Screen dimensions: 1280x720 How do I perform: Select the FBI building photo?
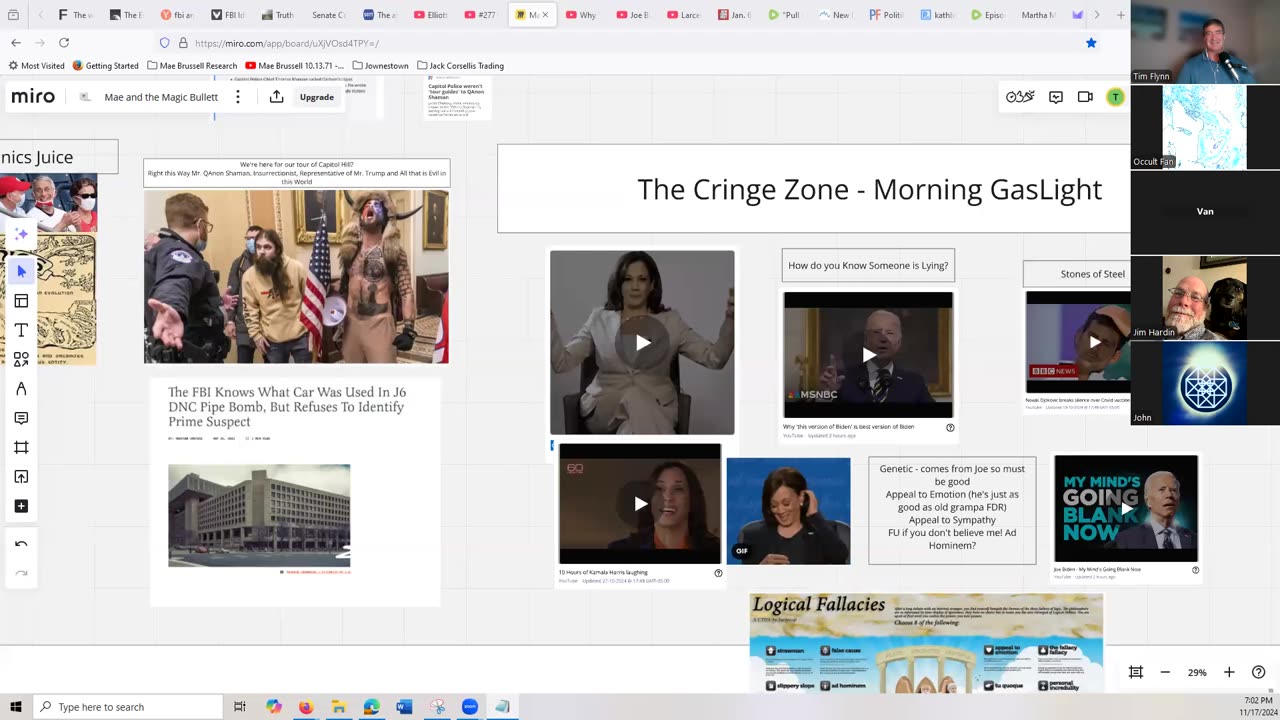tap(259, 515)
